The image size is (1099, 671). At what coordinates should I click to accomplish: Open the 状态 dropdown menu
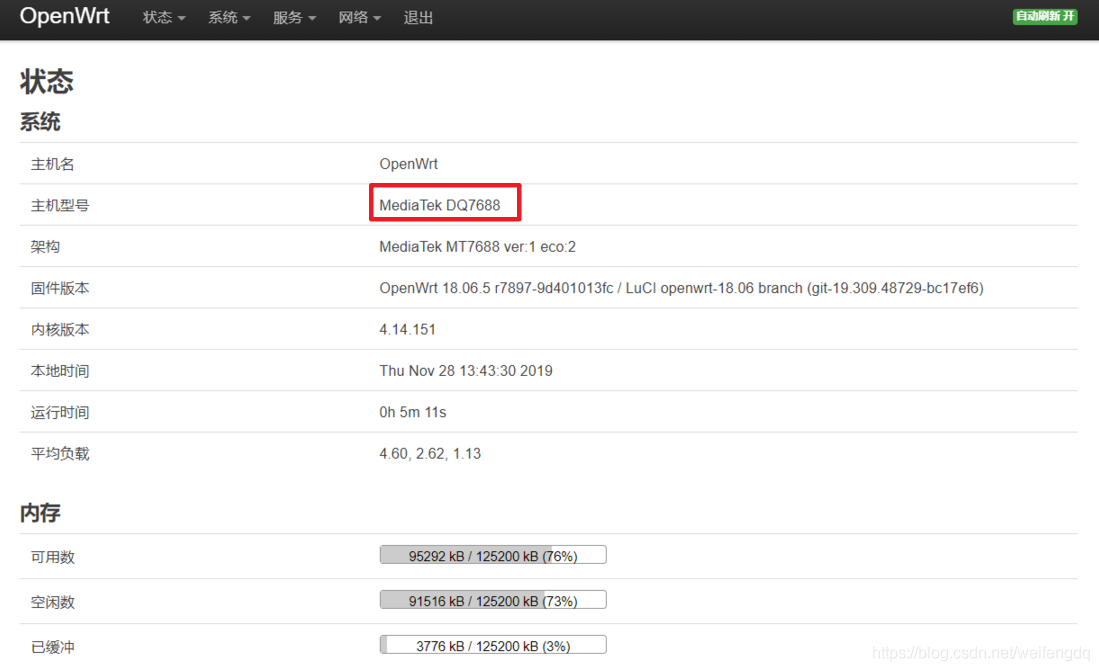coord(164,18)
